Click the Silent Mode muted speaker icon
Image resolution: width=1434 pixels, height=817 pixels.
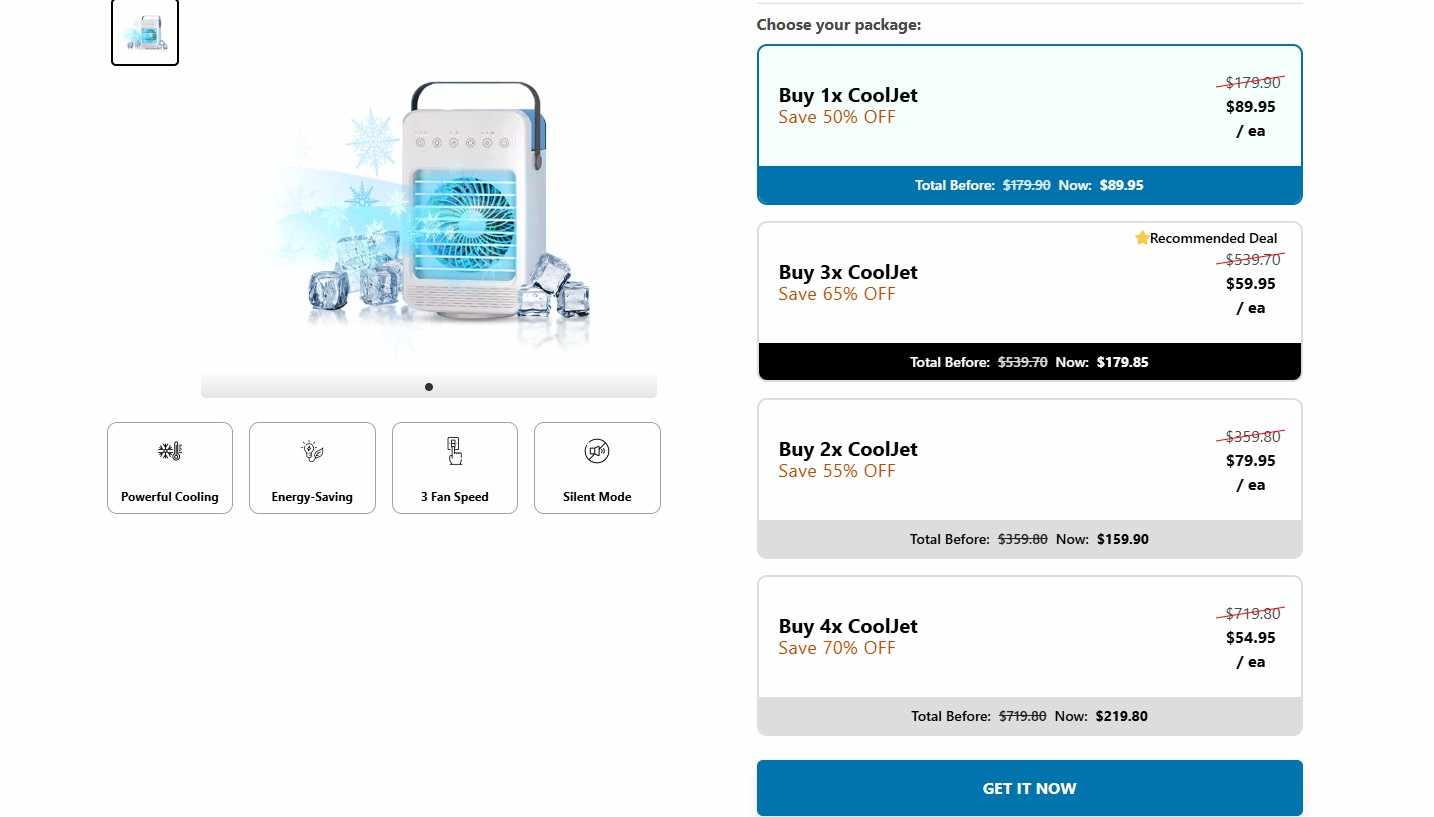(597, 451)
